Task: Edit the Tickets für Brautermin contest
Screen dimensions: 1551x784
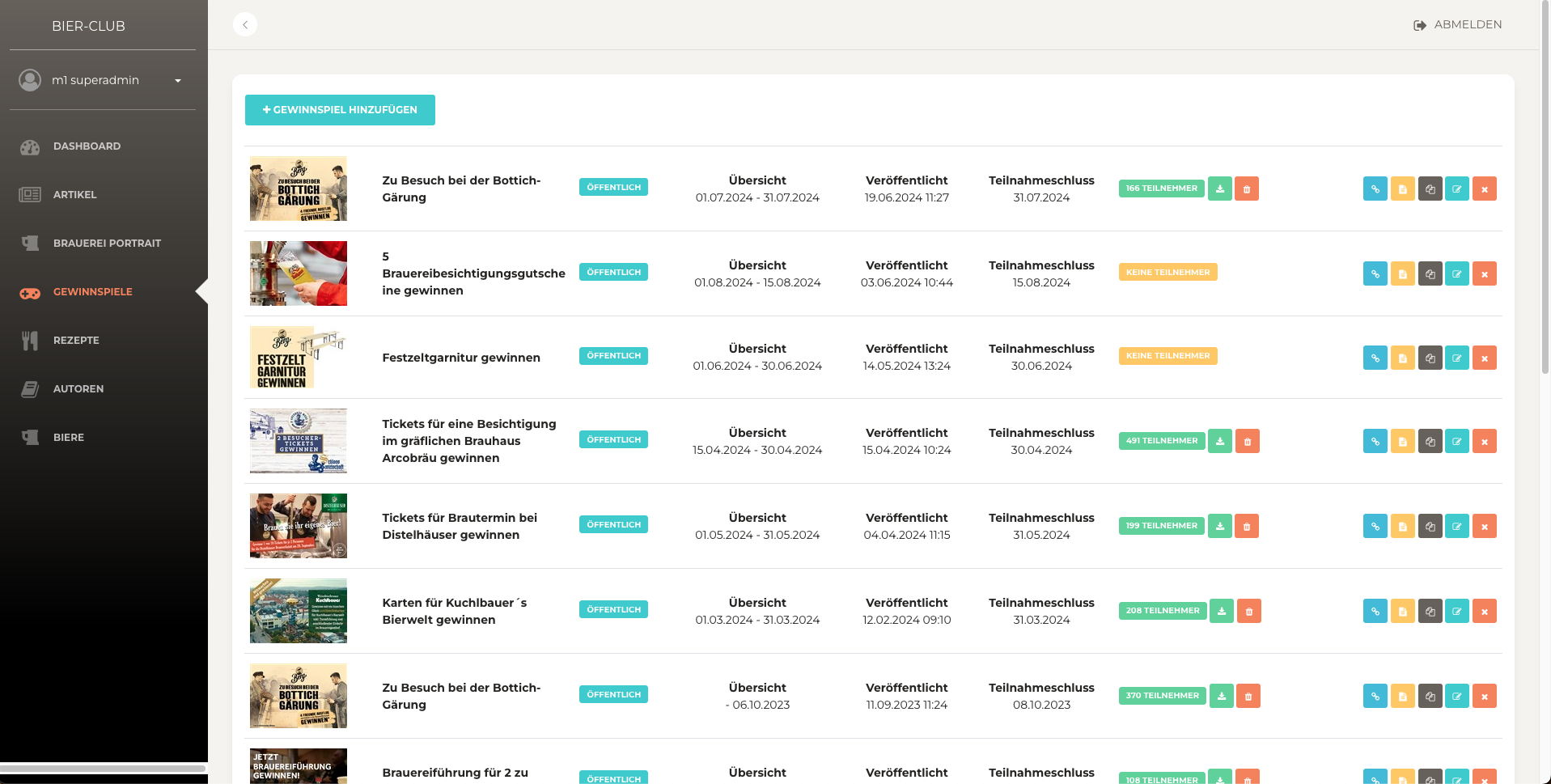Action: [x=1456, y=526]
